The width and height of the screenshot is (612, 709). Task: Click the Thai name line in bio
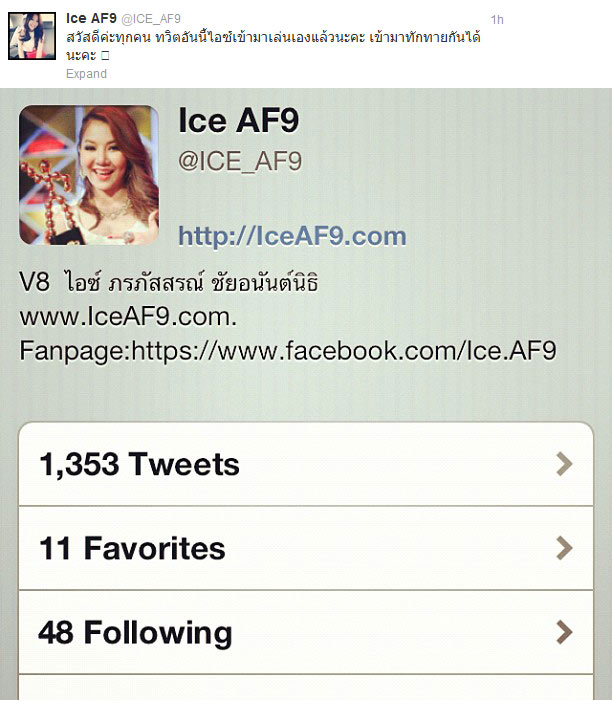(x=169, y=282)
